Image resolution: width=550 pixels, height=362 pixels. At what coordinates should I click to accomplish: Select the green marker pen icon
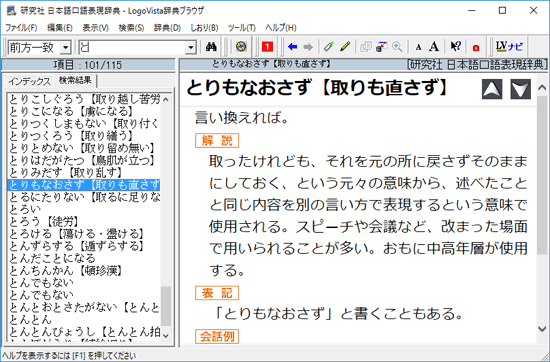pyautogui.click(x=329, y=47)
